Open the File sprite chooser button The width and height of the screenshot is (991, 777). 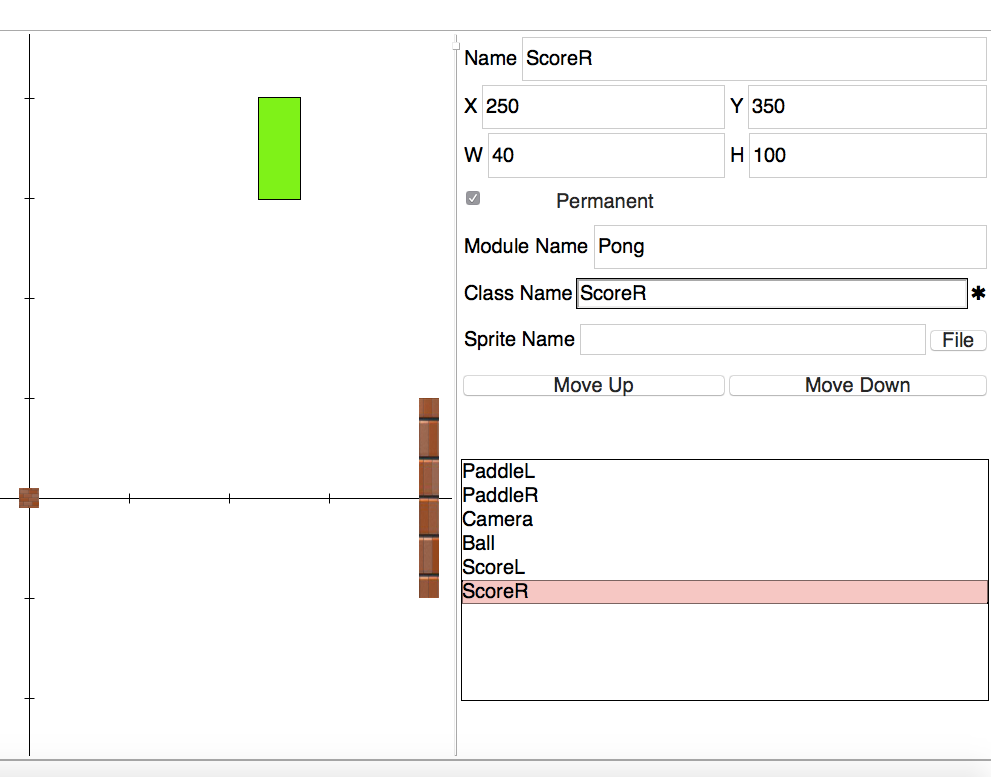click(x=957, y=340)
